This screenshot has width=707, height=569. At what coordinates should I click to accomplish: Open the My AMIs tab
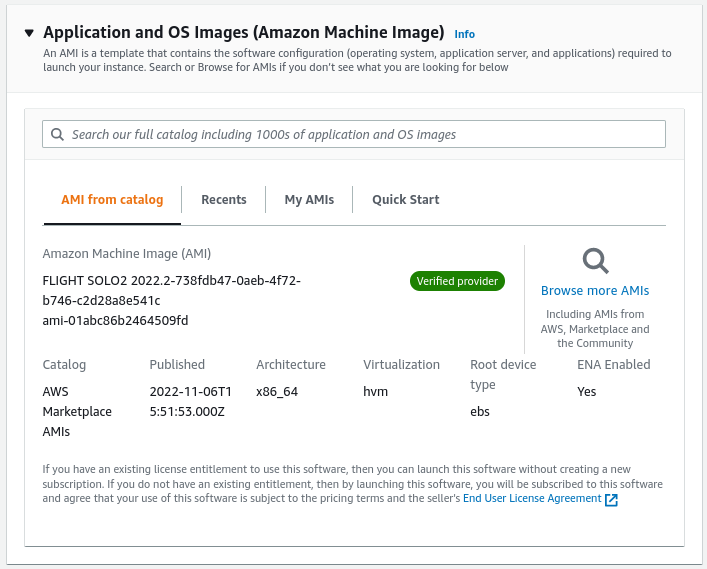[309, 199]
